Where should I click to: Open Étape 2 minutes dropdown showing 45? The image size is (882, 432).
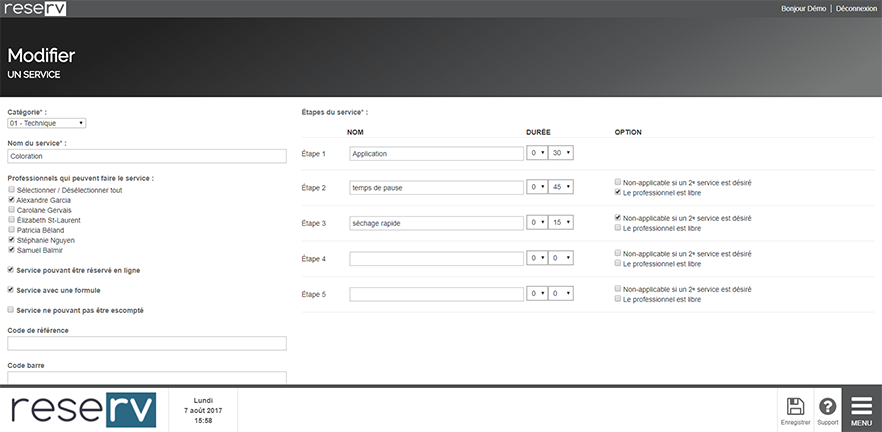[x=561, y=188]
